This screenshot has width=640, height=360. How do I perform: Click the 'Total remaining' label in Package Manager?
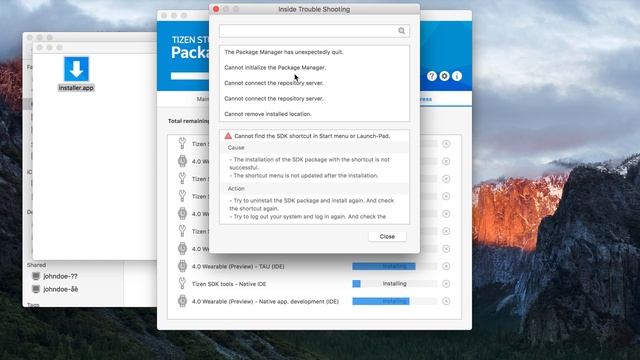pos(188,121)
